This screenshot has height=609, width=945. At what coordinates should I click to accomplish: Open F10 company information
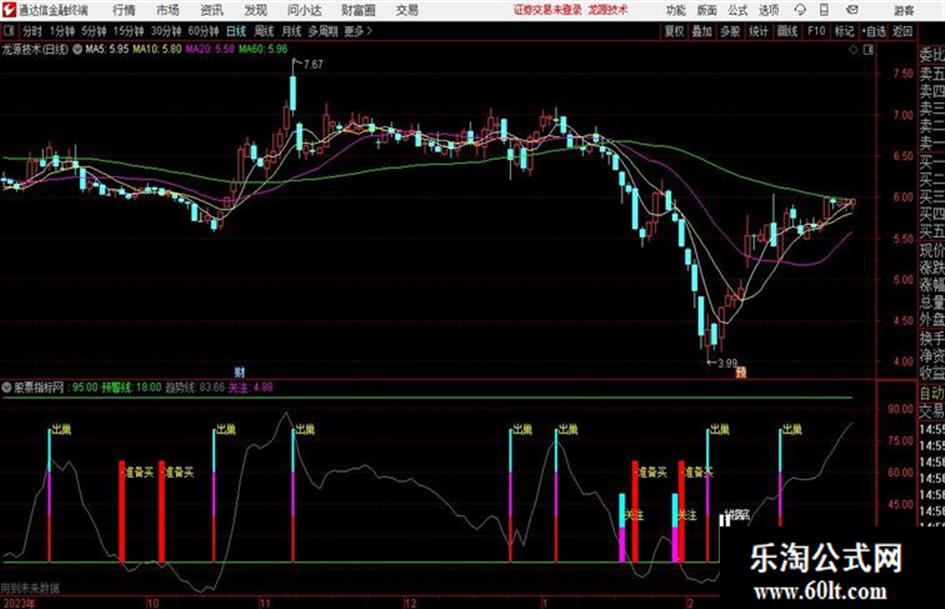[816, 31]
